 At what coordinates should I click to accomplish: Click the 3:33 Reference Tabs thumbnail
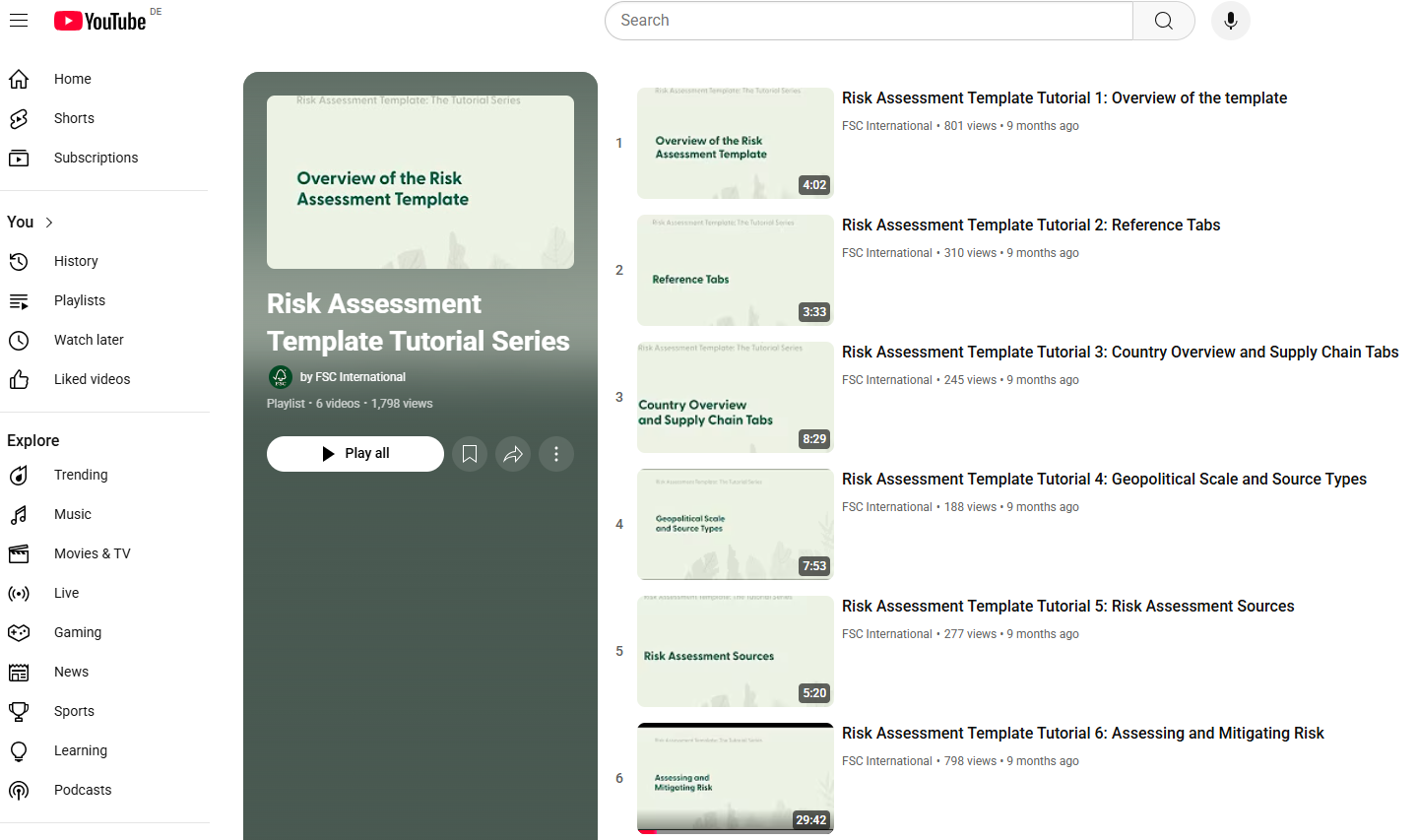pyautogui.click(x=736, y=271)
